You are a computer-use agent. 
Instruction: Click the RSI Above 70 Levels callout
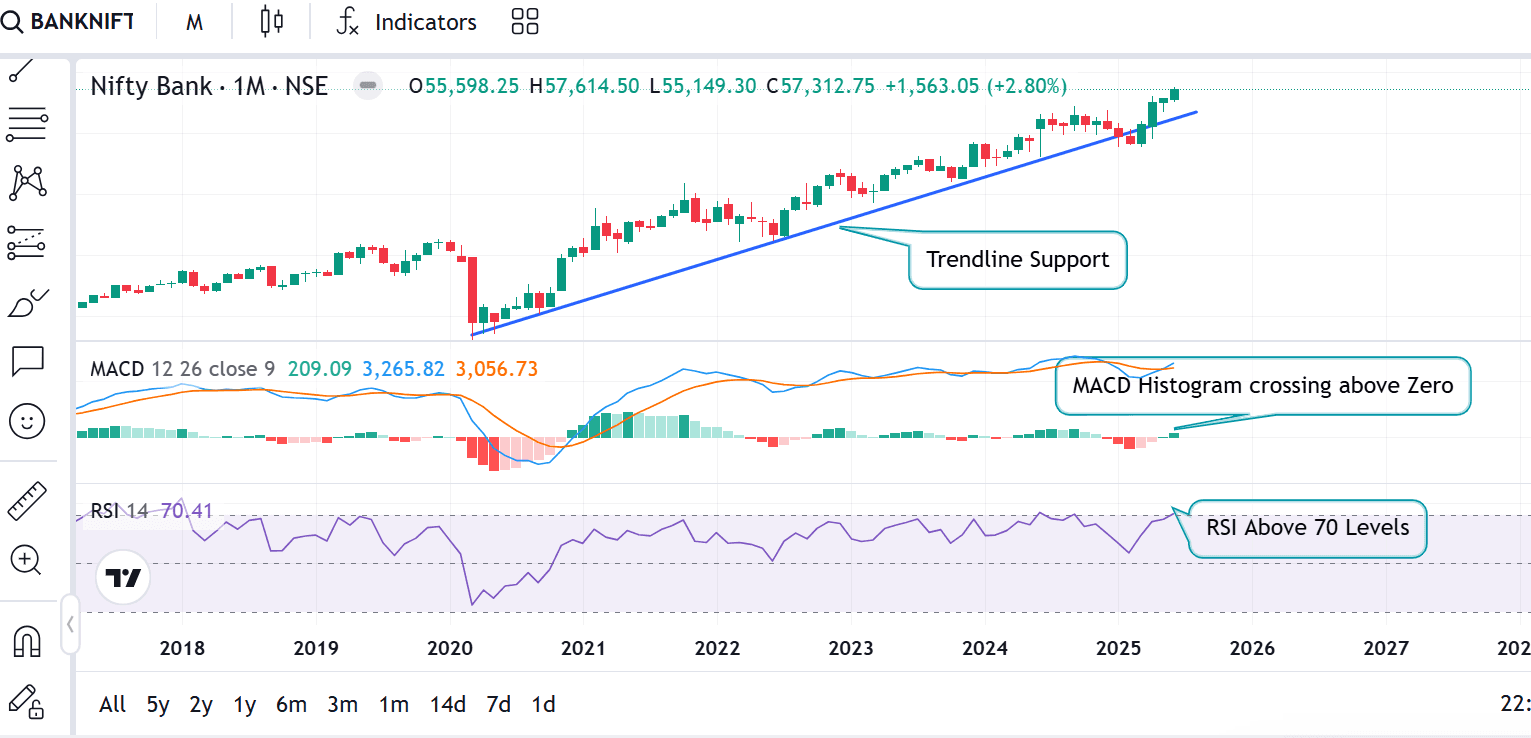(1307, 528)
